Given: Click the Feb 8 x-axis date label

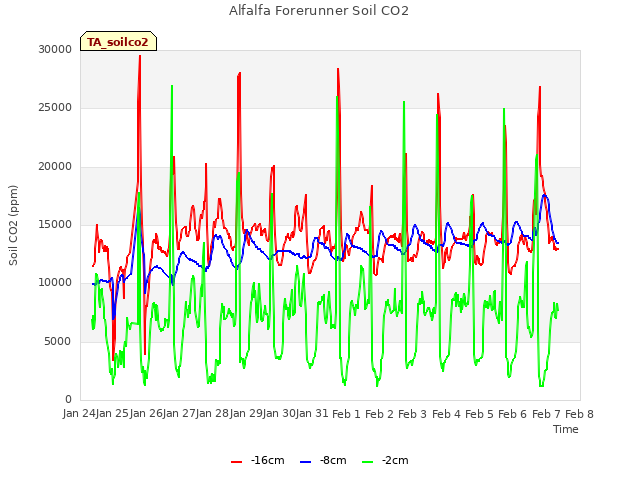Looking at the screenshot, I should [579, 414].
